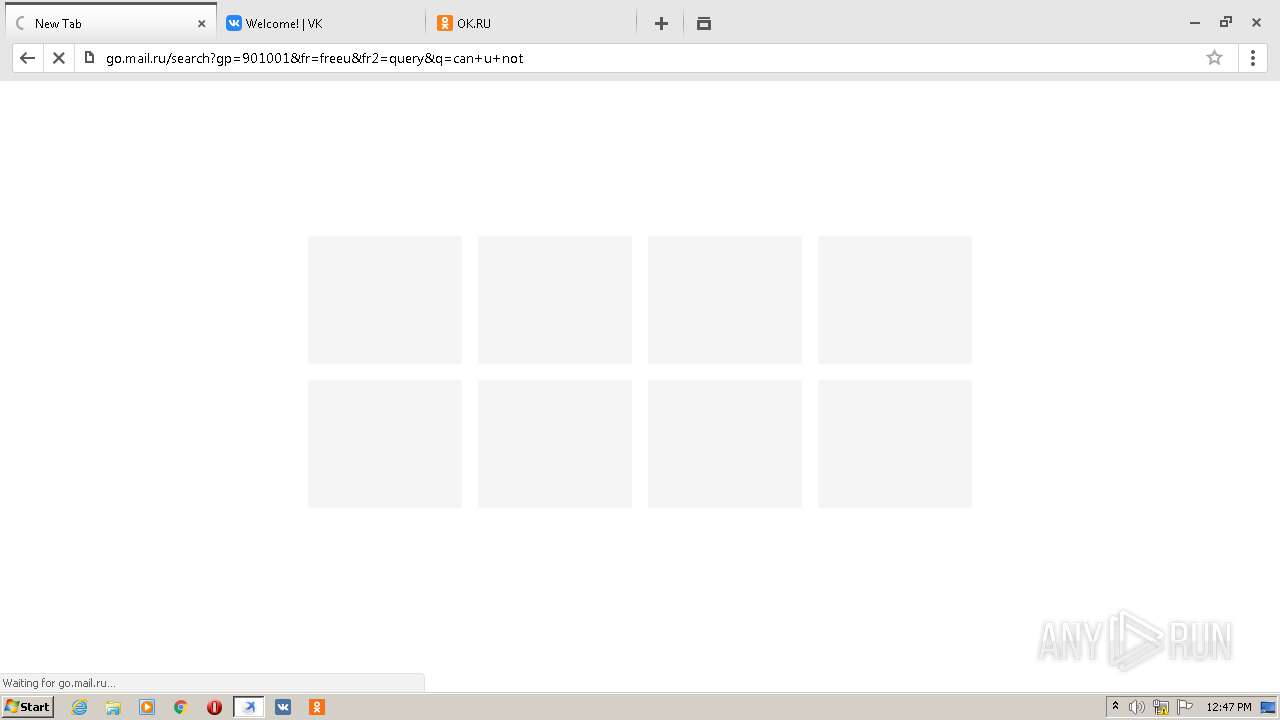
Task: Open the Odnoklassniki shortcut in the taskbar
Action: (317, 707)
